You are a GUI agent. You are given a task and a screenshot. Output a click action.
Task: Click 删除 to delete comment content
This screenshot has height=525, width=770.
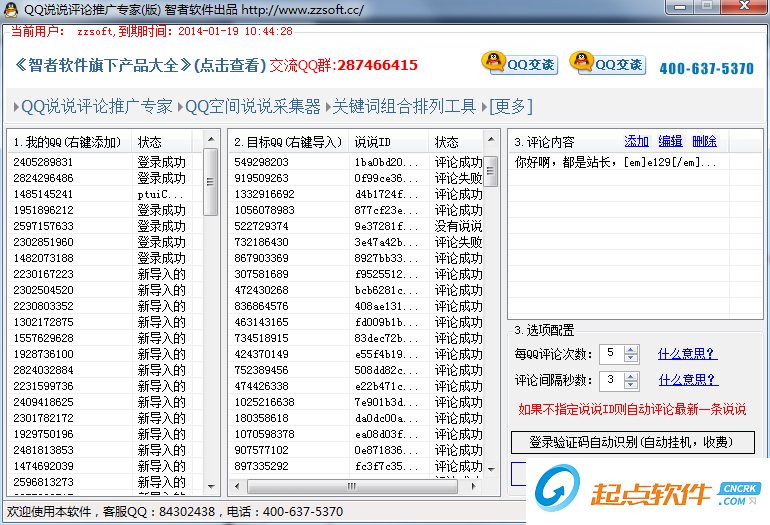pyautogui.click(x=704, y=141)
